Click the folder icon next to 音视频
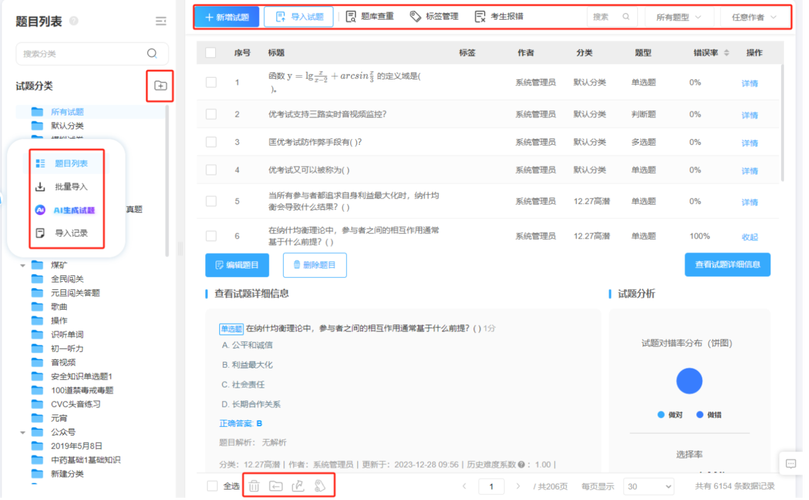Viewport: 809px width, 500px height. tap(37, 362)
